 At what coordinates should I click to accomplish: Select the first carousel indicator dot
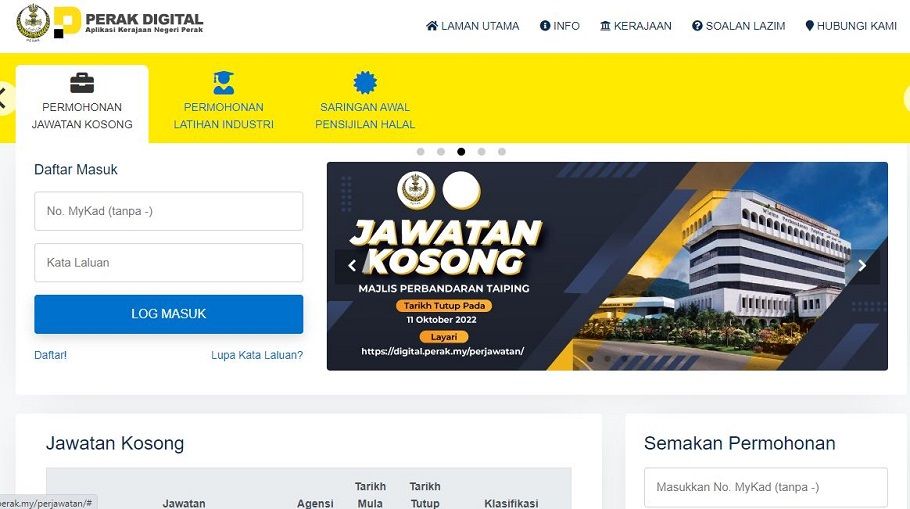tap(421, 151)
